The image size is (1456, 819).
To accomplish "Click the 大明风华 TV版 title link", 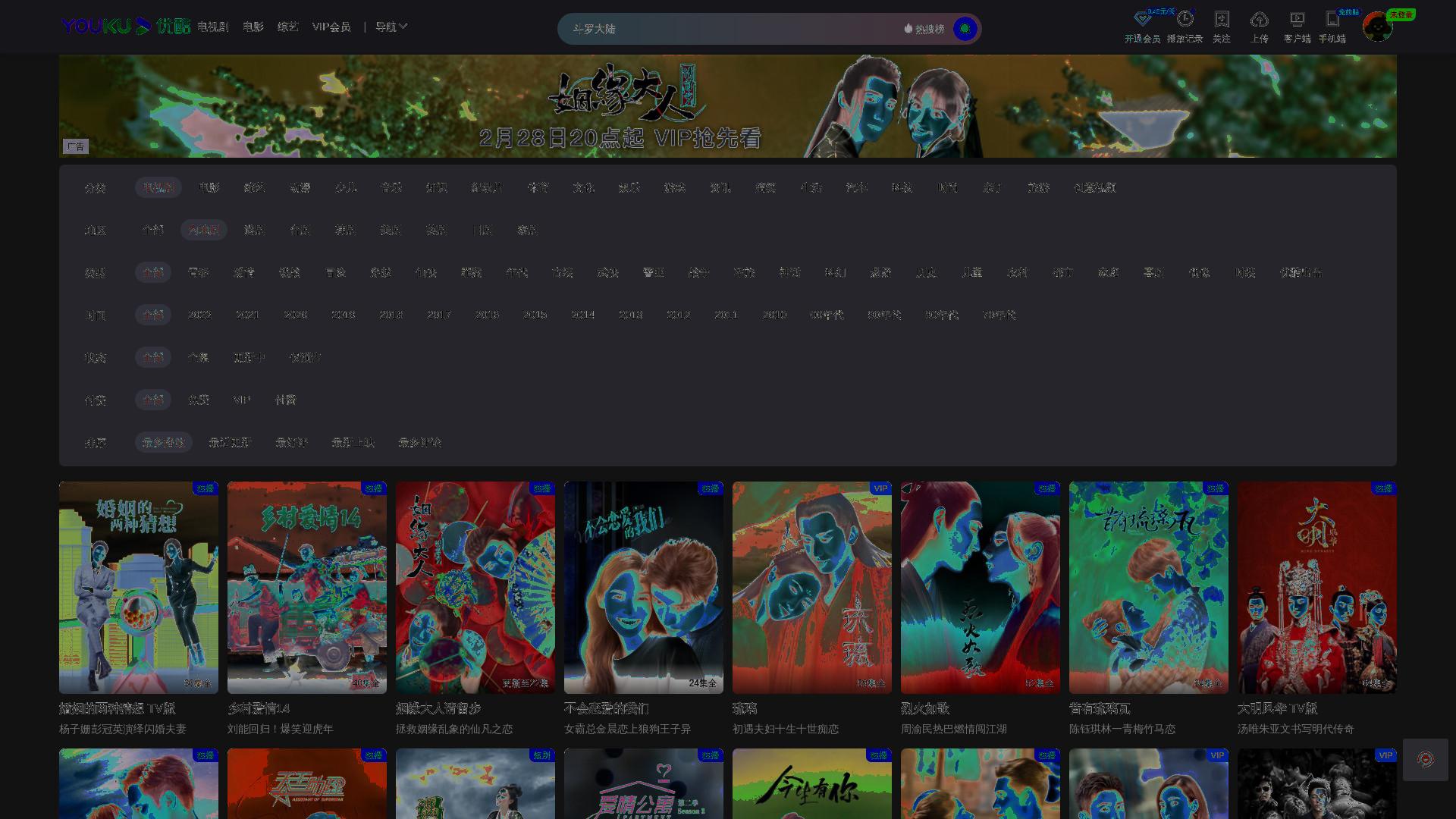I will click(1277, 708).
